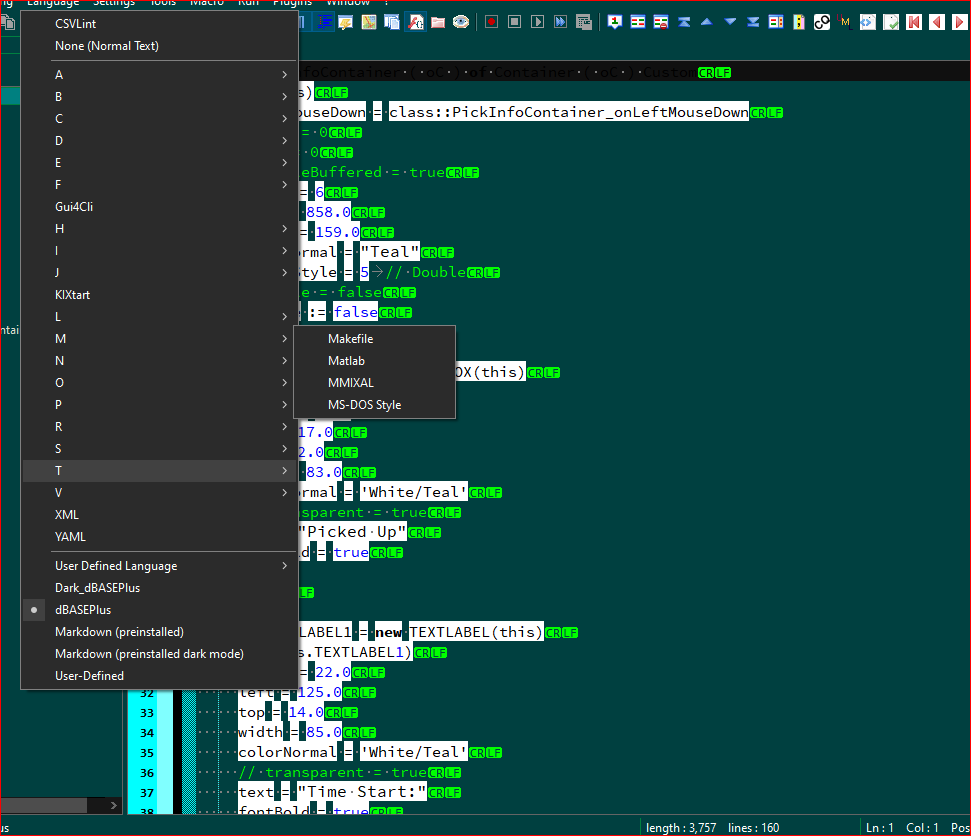Image resolution: width=971 pixels, height=836 pixels.
Task: Toggle the indent guide toolbar icon
Action: (x=324, y=22)
